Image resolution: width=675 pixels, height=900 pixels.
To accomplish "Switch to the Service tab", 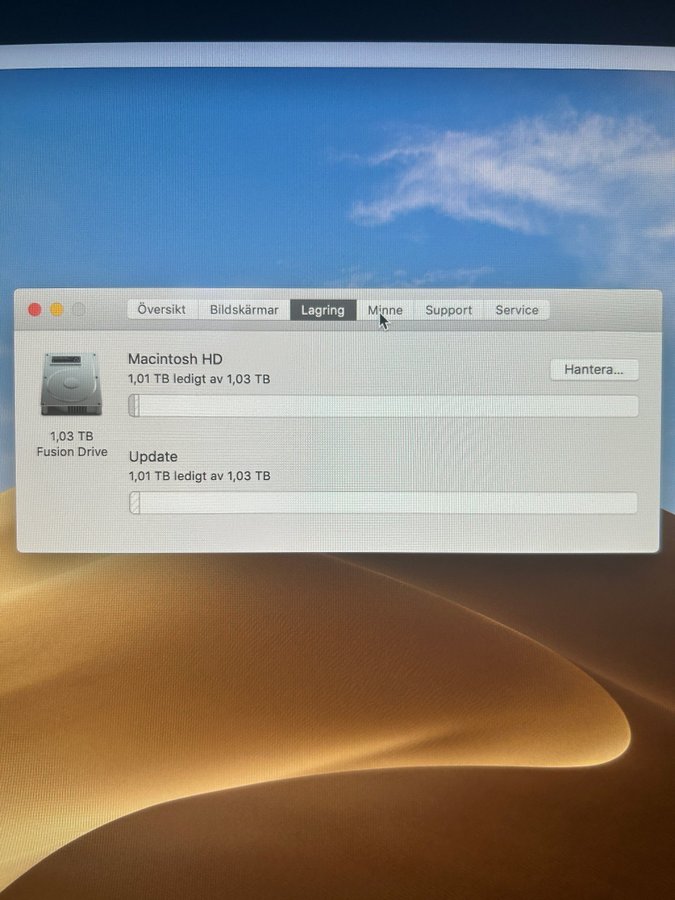I will pyautogui.click(x=517, y=310).
